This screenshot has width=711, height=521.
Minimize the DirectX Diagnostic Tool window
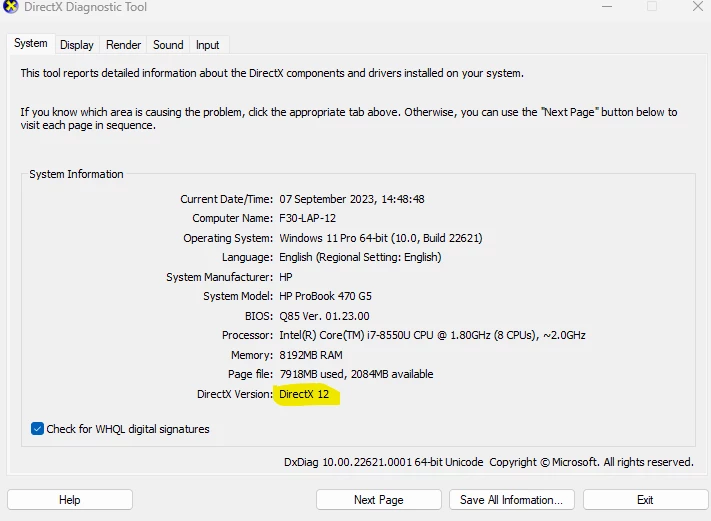coord(607,6)
